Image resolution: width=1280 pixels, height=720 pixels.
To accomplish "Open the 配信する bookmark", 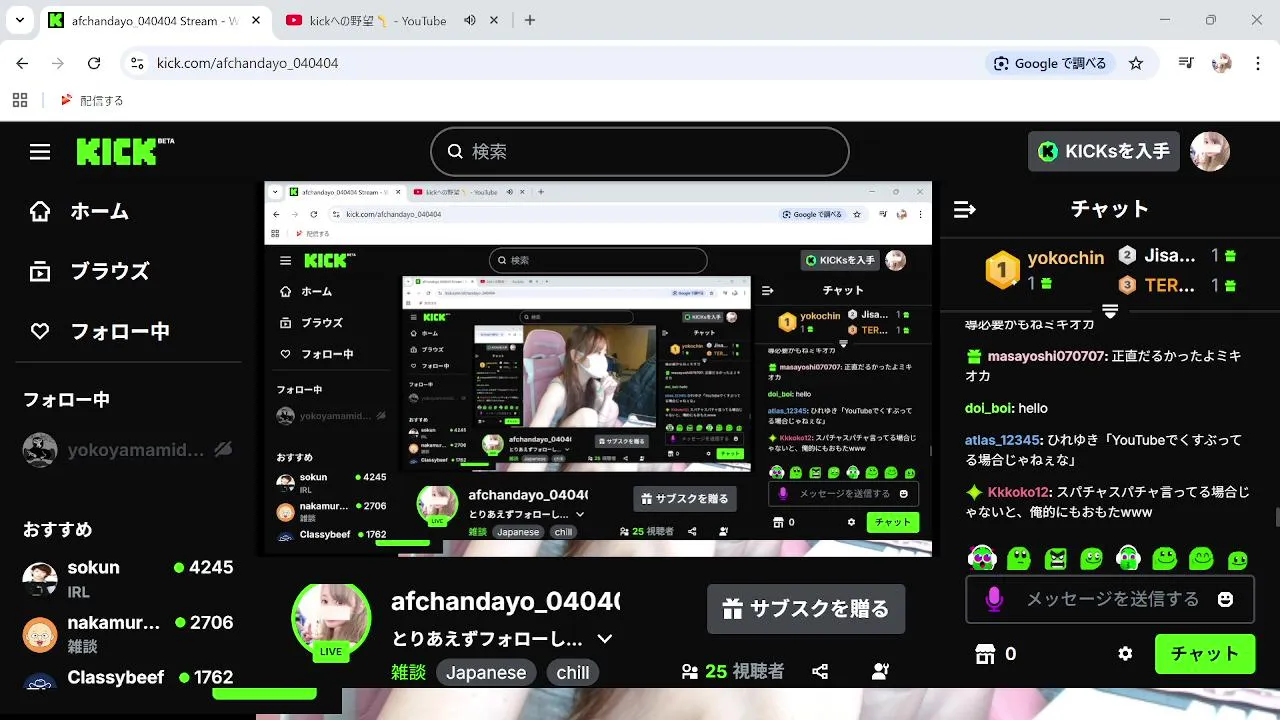I will [x=92, y=100].
